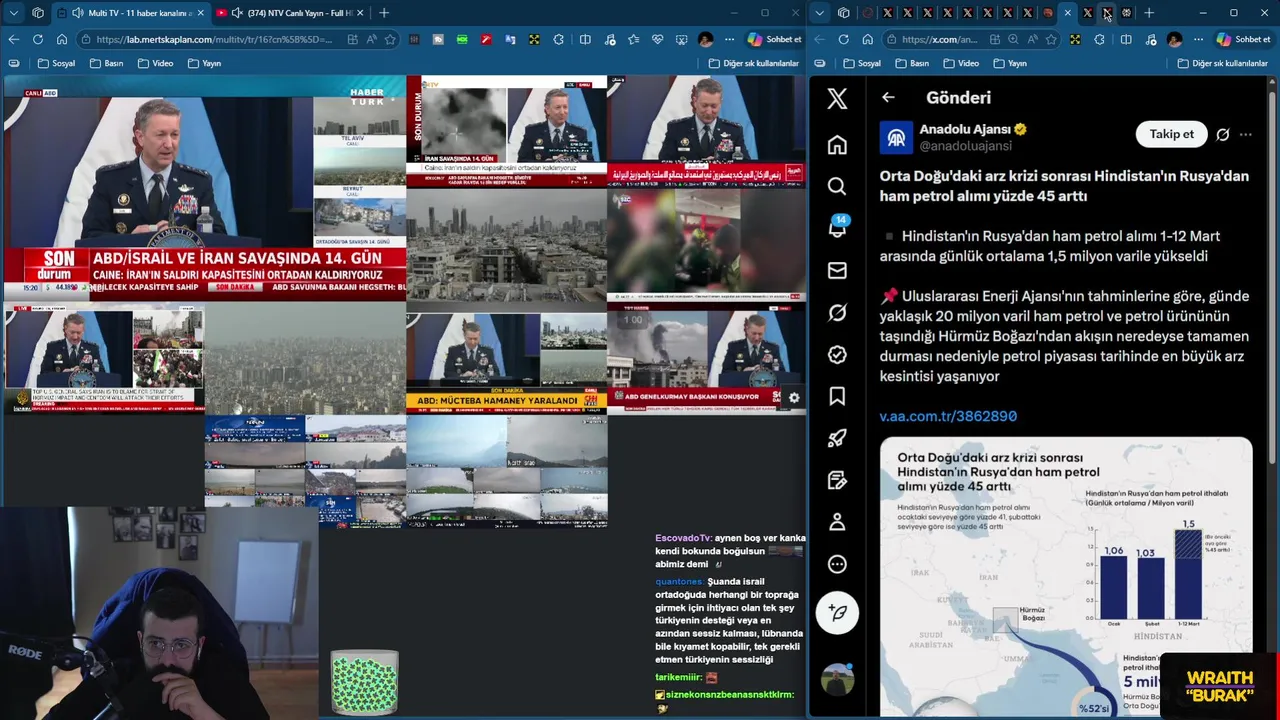Open Yayın bookmarks folder in x.com window
The height and width of the screenshot is (720, 1280).
tap(1009, 63)
